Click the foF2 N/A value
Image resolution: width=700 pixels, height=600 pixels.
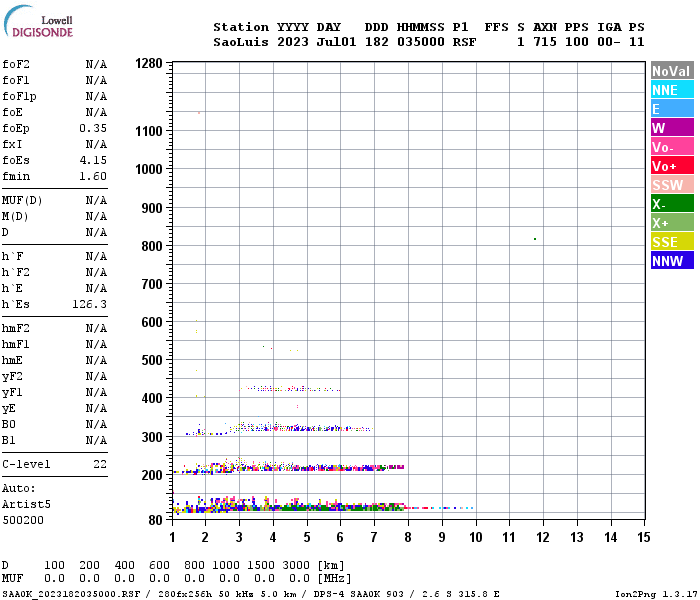(96, 64)
